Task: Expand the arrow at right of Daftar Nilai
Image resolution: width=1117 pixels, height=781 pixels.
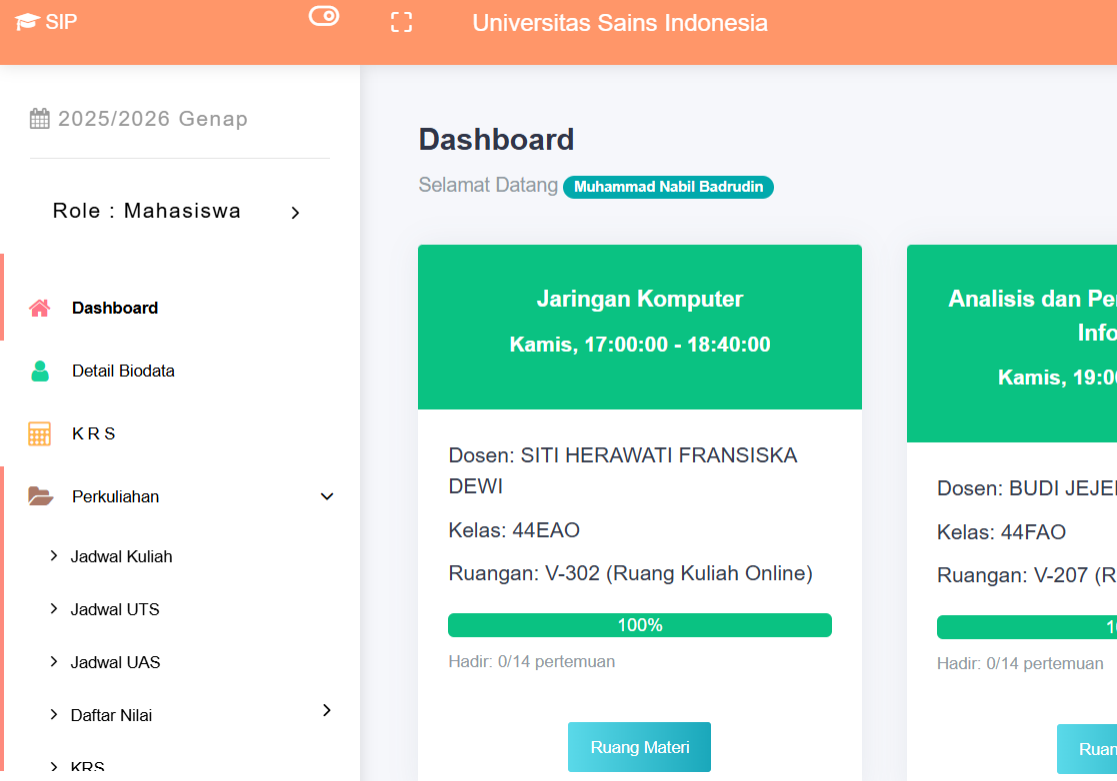Action: point(327,710)
